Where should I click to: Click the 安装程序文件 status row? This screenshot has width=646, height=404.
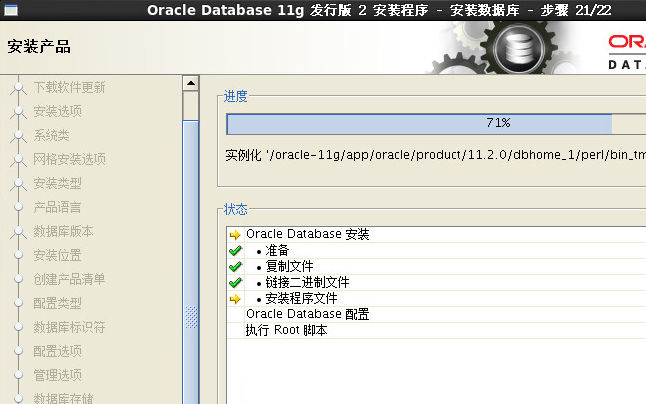[x=436, y=299]
